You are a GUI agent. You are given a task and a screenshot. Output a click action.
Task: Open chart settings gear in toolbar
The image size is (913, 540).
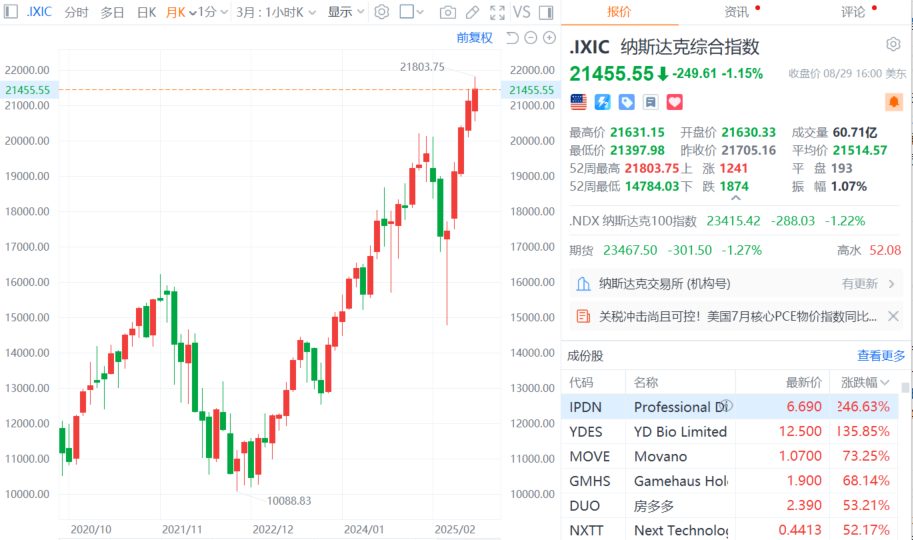[381, 12]
